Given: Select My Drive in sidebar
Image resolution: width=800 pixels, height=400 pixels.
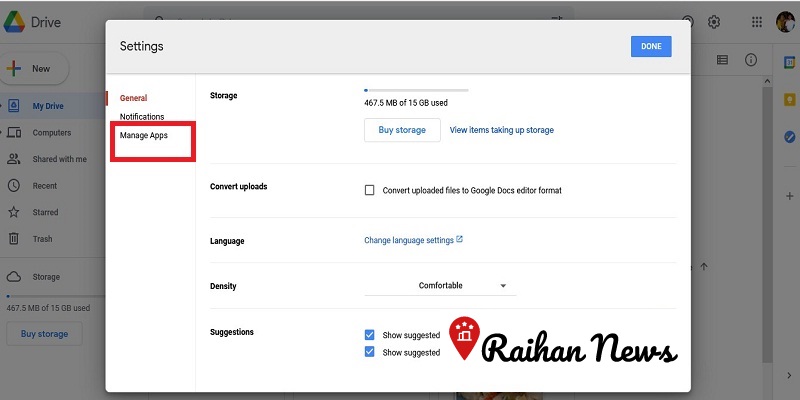Looking at the screenshot, I should click(48, 106).
